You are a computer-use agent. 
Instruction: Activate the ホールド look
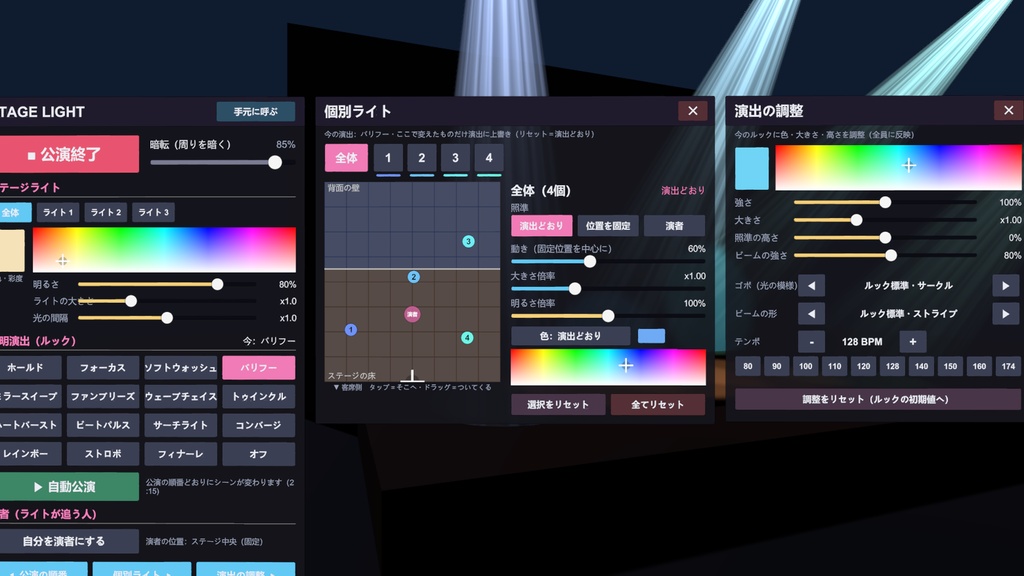coord(30,368)
